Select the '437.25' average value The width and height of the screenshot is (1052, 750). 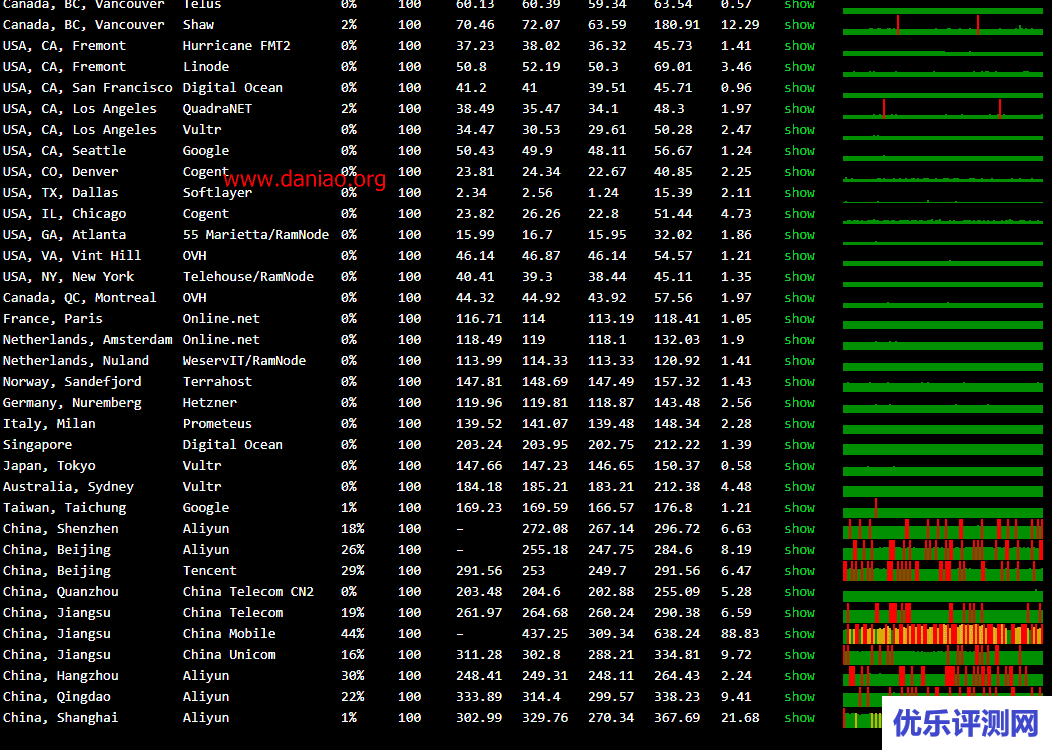545,634
